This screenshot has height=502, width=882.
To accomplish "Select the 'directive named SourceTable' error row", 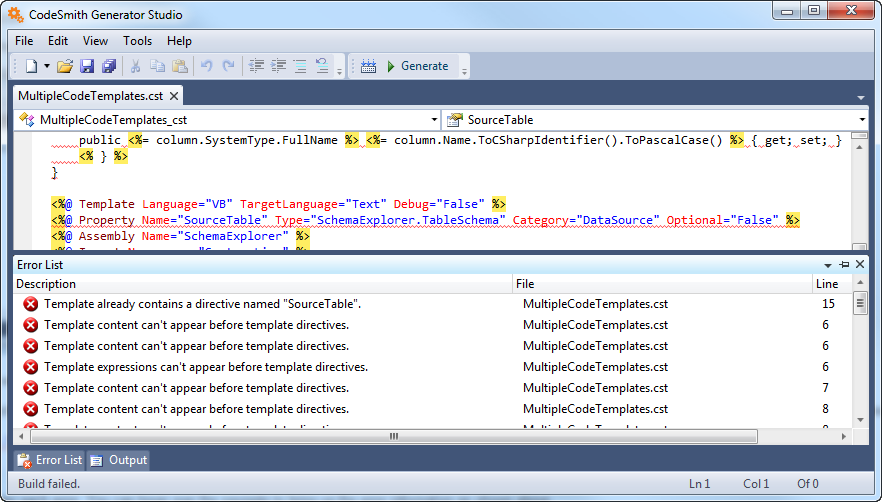I will (x=432, y=304).
